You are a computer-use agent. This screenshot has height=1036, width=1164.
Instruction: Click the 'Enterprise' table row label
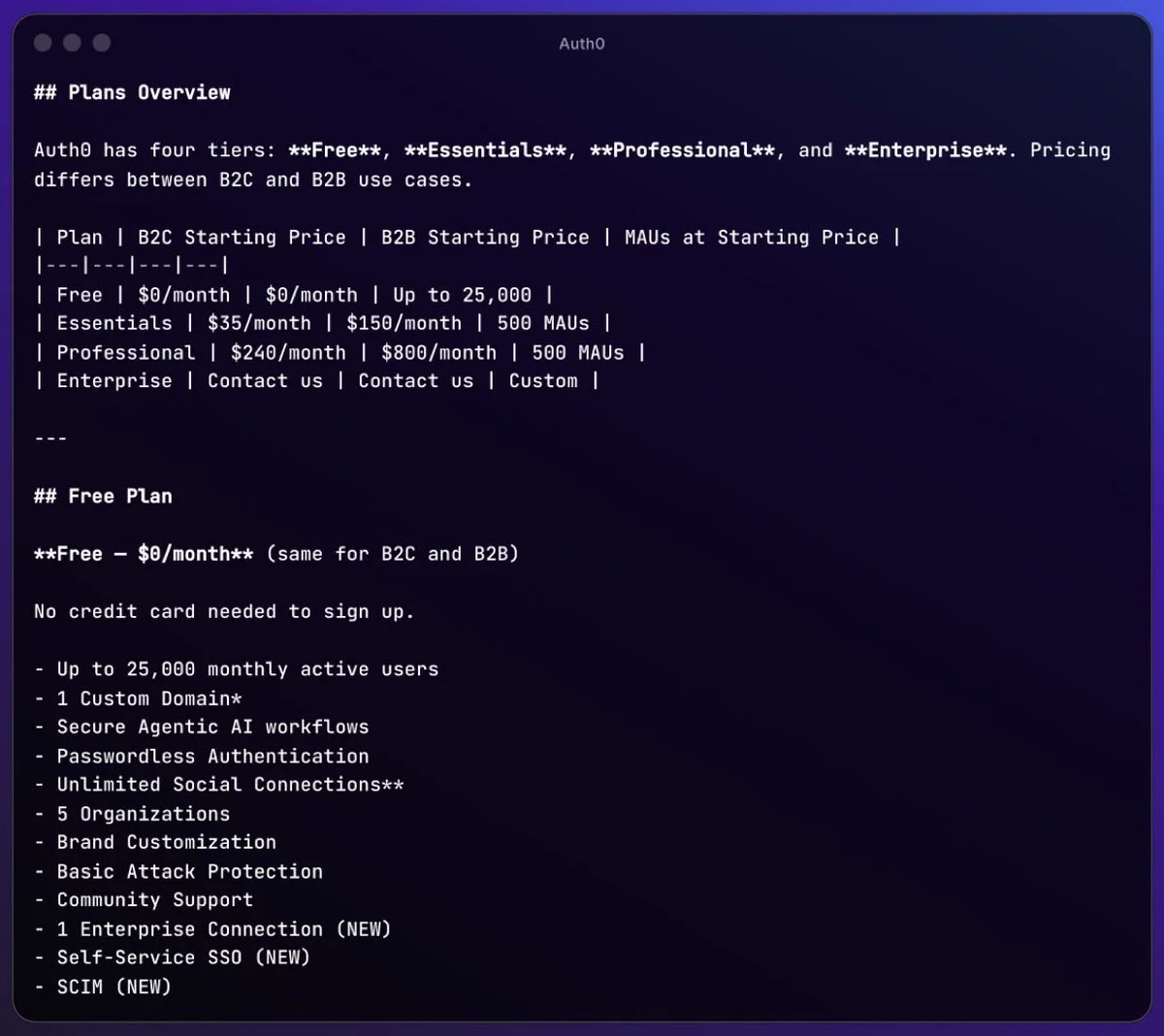pos(114,381)
